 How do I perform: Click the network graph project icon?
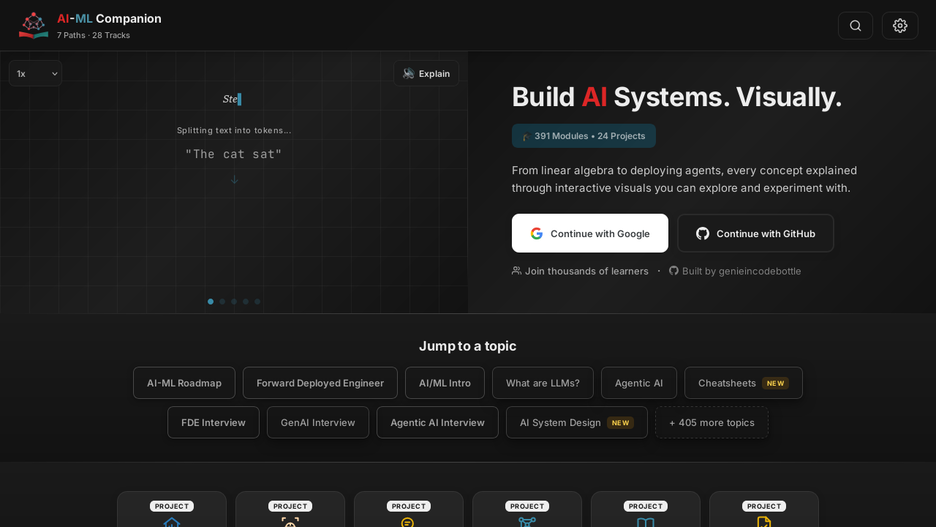(x=526, y=523)
